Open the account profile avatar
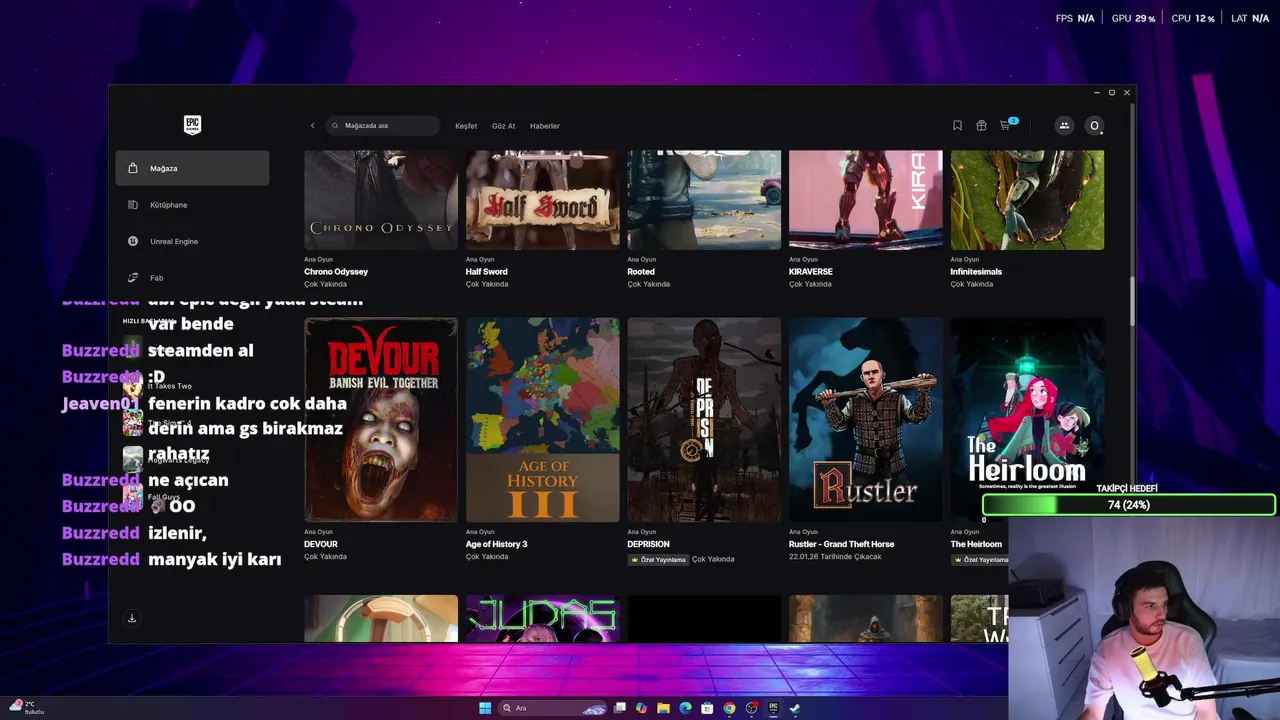This screenshot has width=1280, height=720. tap(1094, 126)
